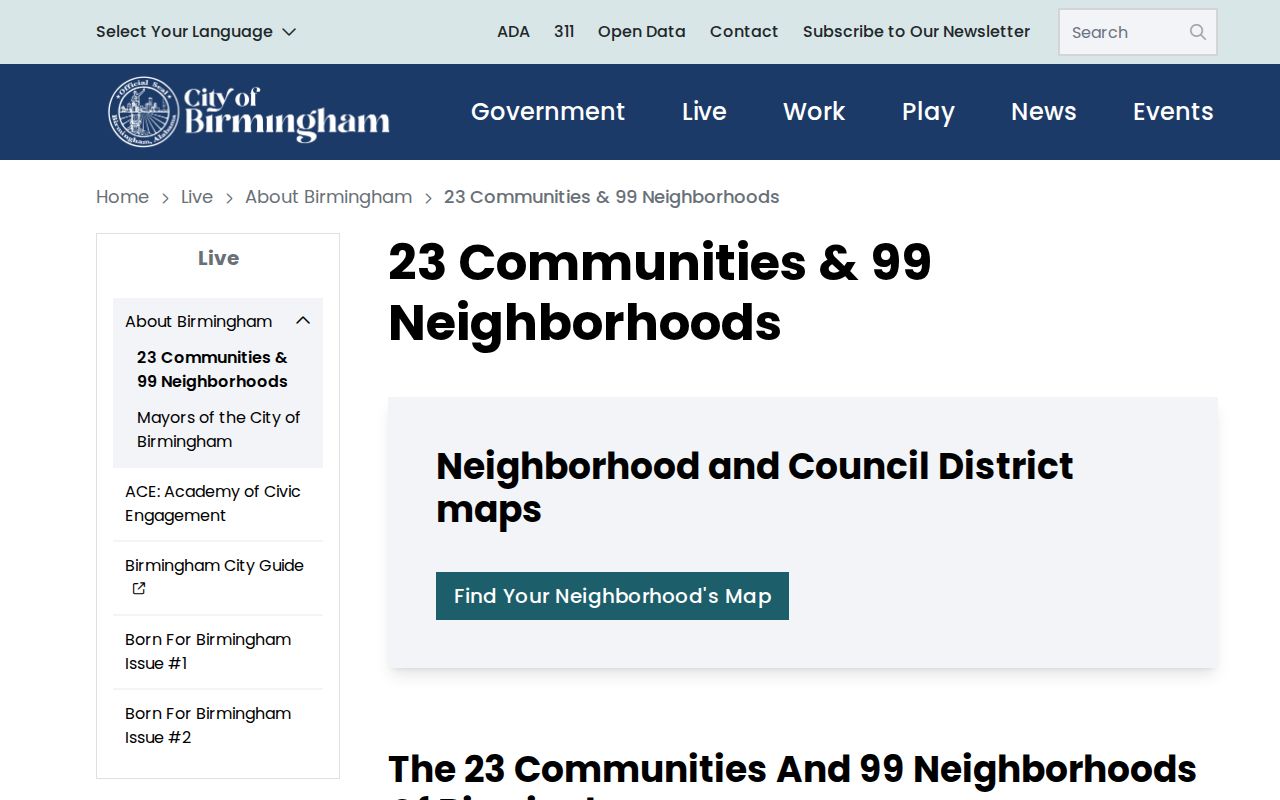Viewport: 1280px width, 800px height.
Task: Select About Birmingham in the breadcrumb
Action: tap(328, 197)
